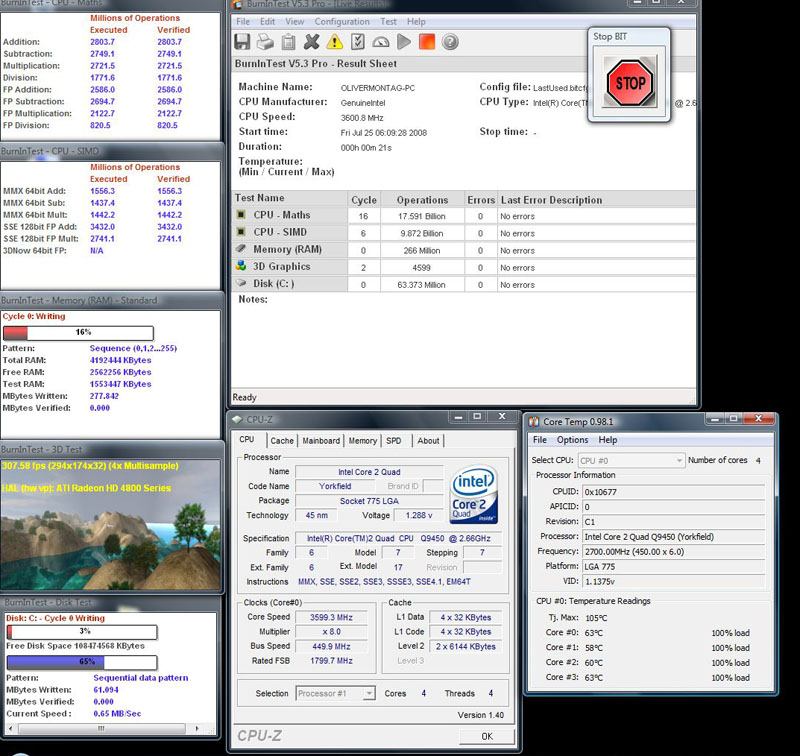Image resolution: width=800 pixels, height=756 pixels.
Task: Click the clipboard copy-results toolbar icon
Action: pos(288,42)
